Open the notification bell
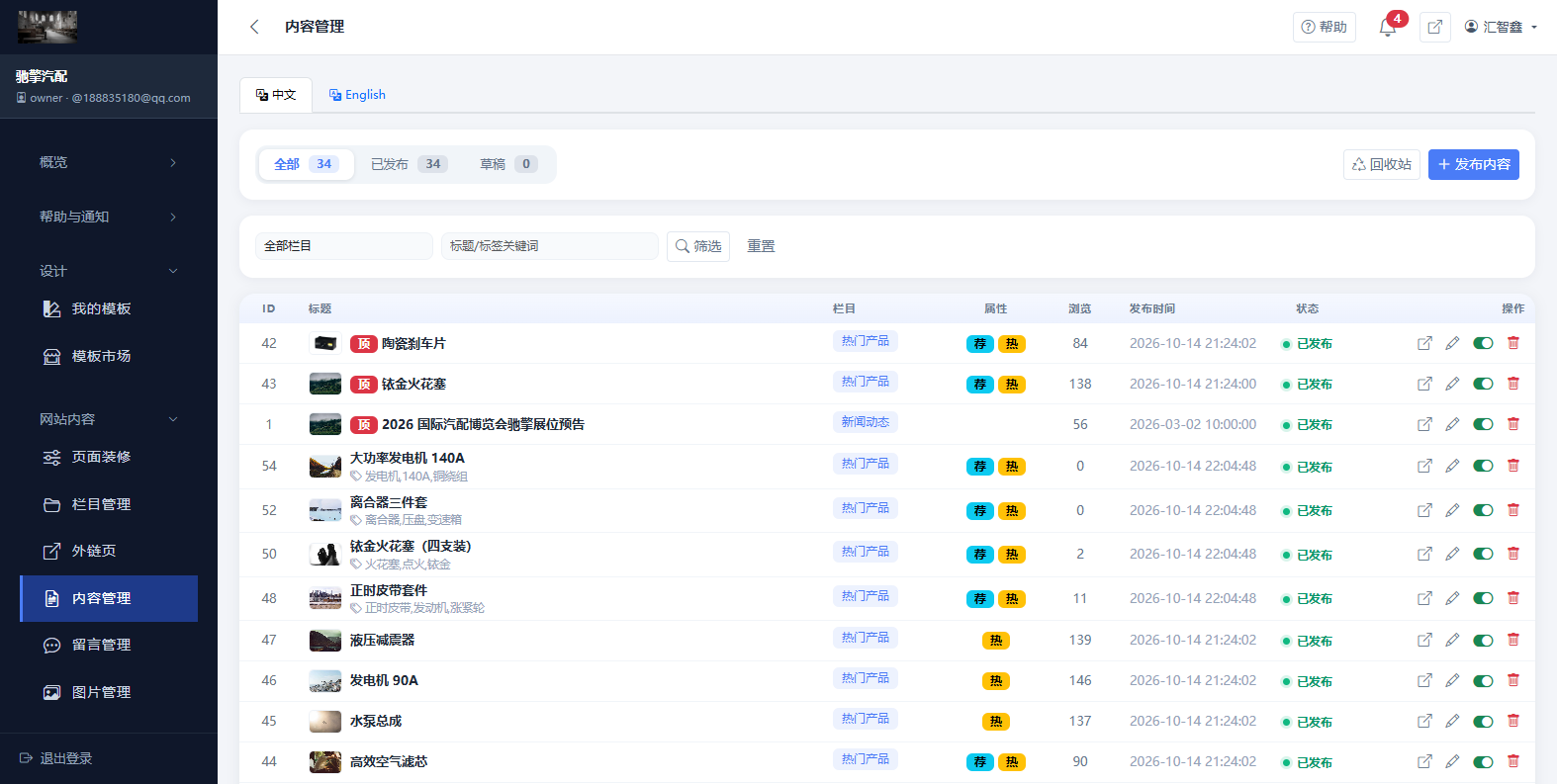Viewport: 1557px width, 784px height. click(1388, 28)
